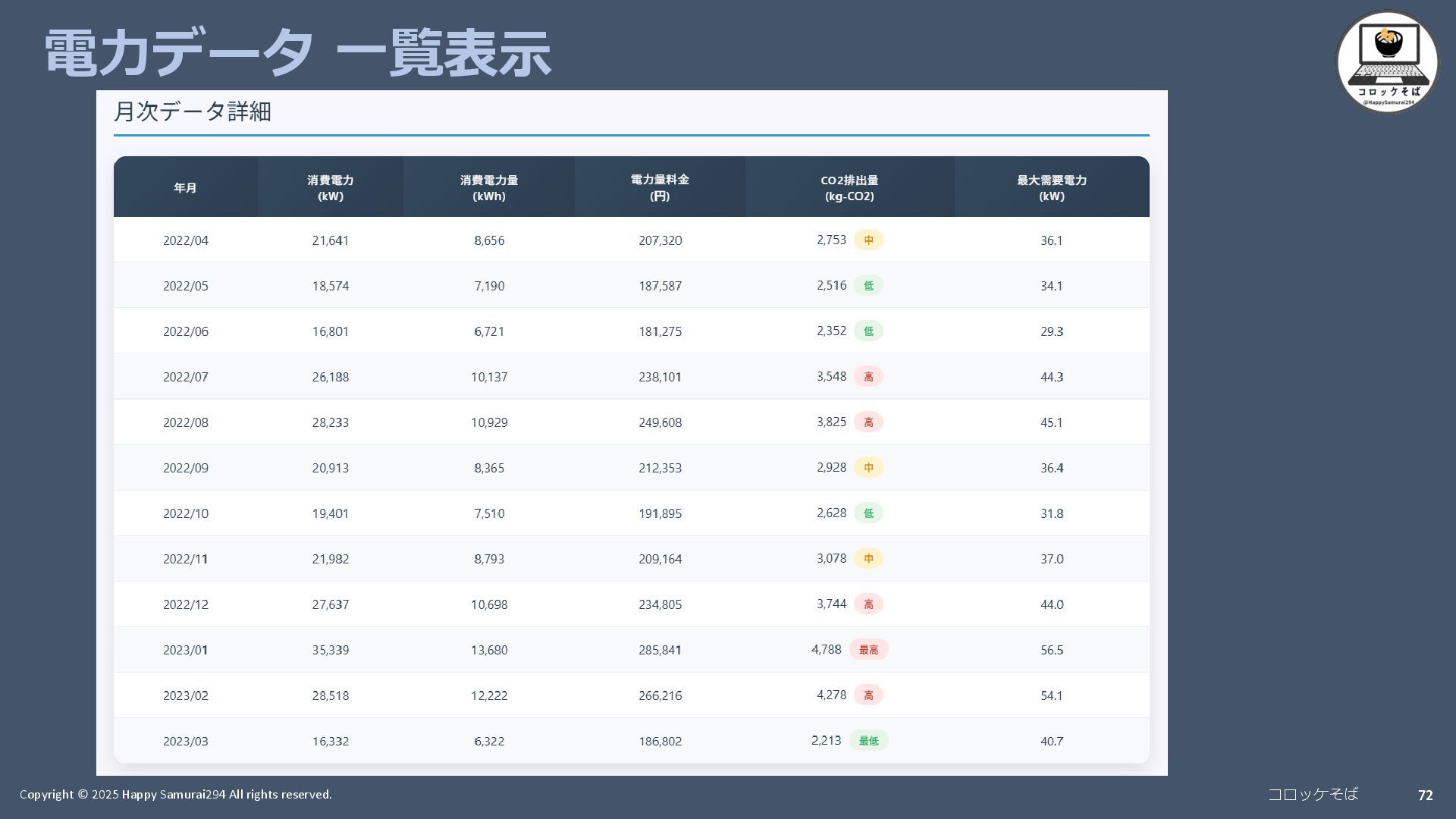Click the 最高 badge in 2023/01 row

click(868, 650)
